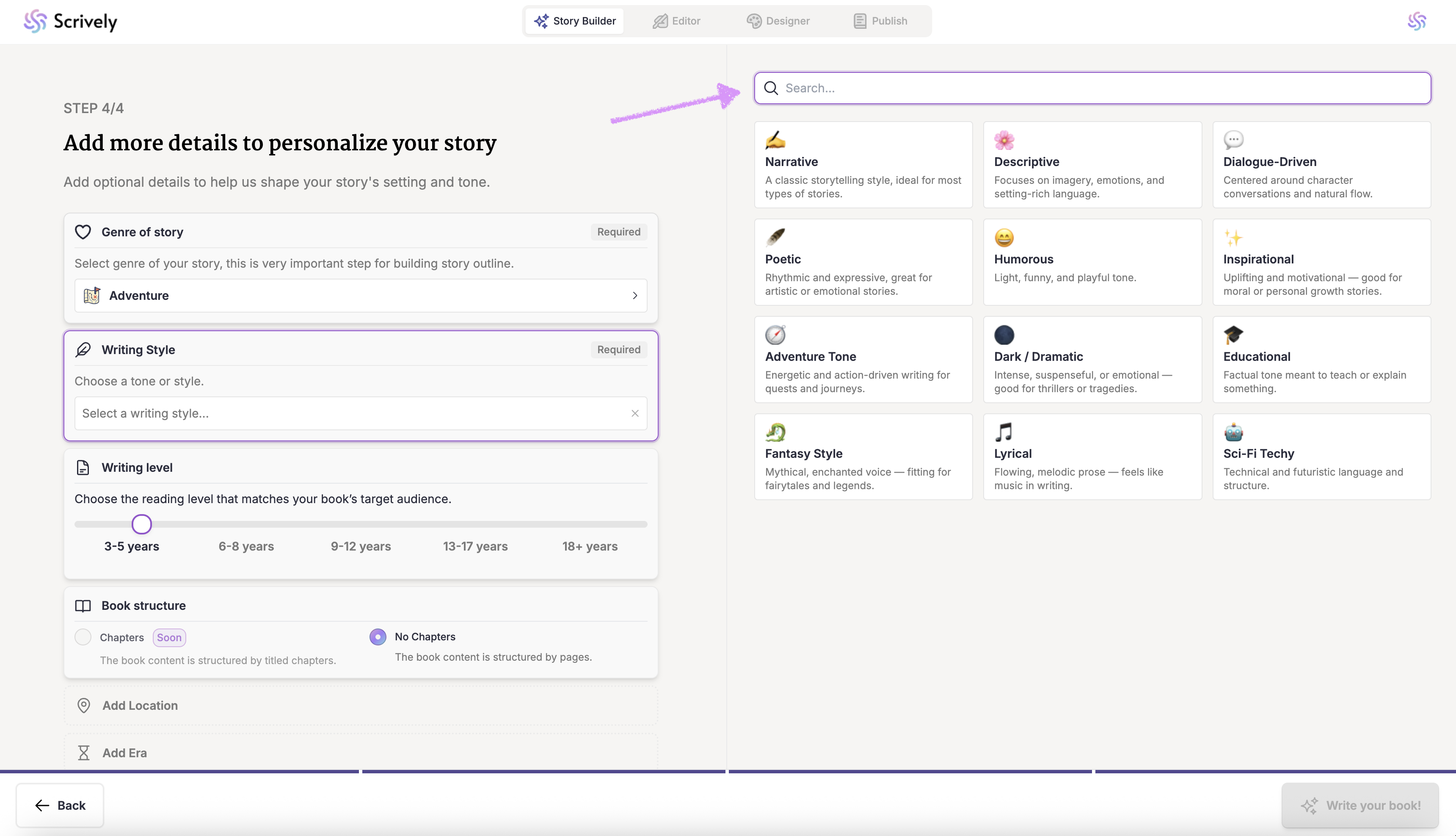Viewport: 1456px width, 836px height.
Task: Click the writing level slider handle
Action: pyautogui.click(x=142, y=524)
